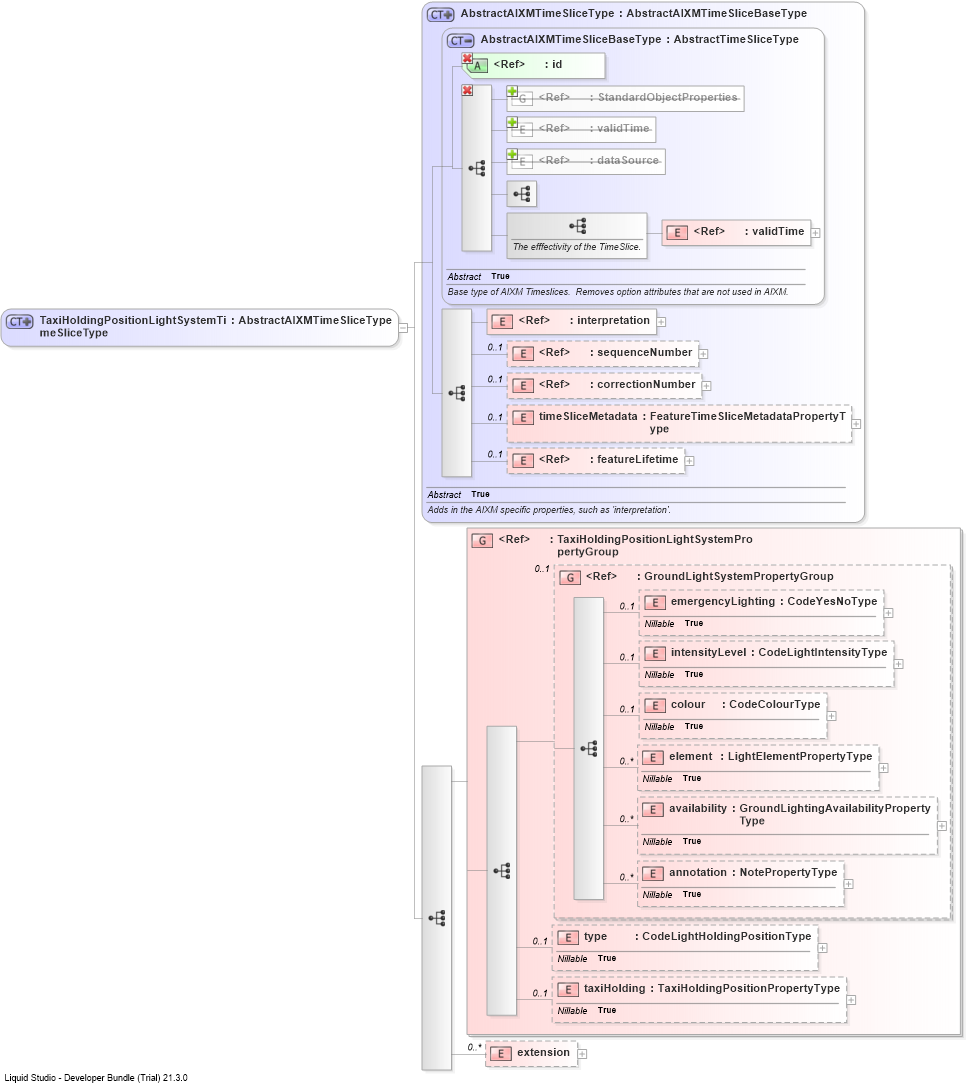
Task: Expand the emergencyLighting element
Action: click(x=889, y=613)
